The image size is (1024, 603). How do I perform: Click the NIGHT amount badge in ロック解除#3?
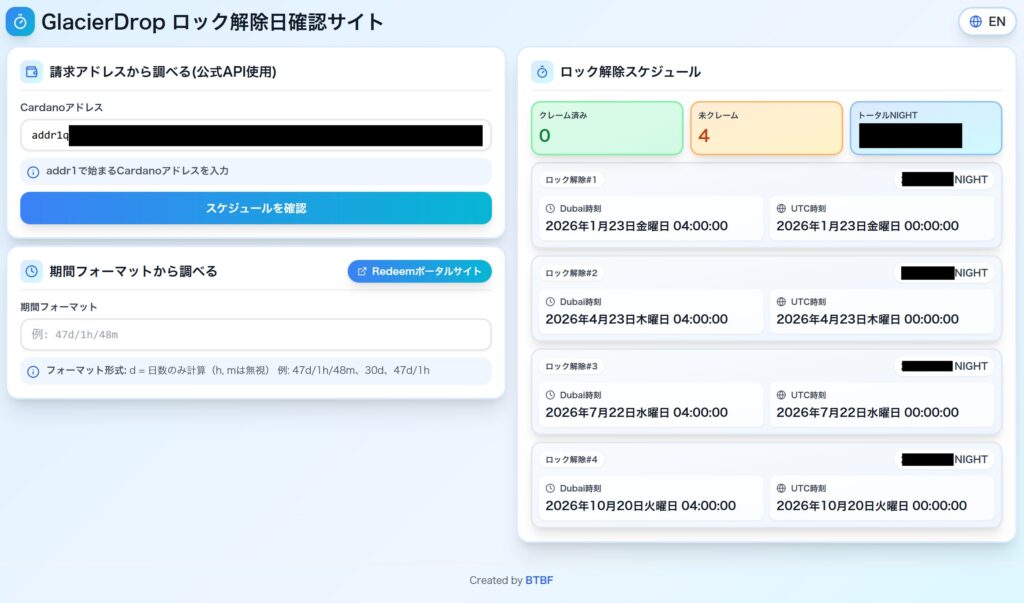pos(945,366)
